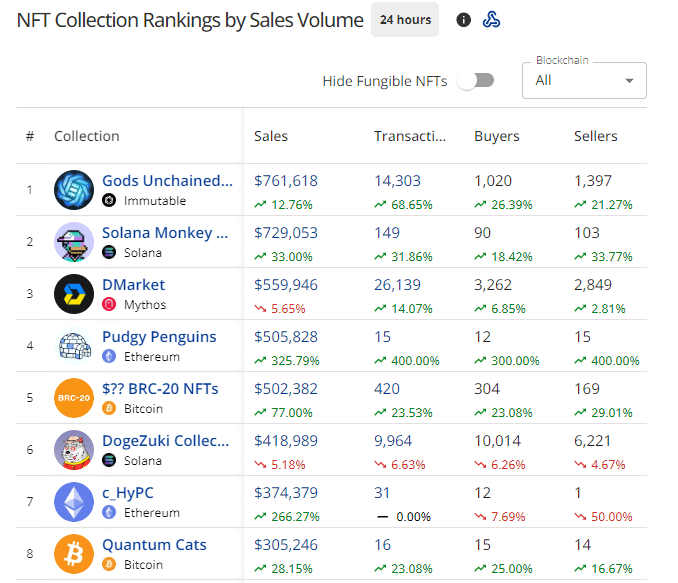Viewport: 678px width, 583px height.
Task: Click the Collection column header
Action: click(86, 136)
